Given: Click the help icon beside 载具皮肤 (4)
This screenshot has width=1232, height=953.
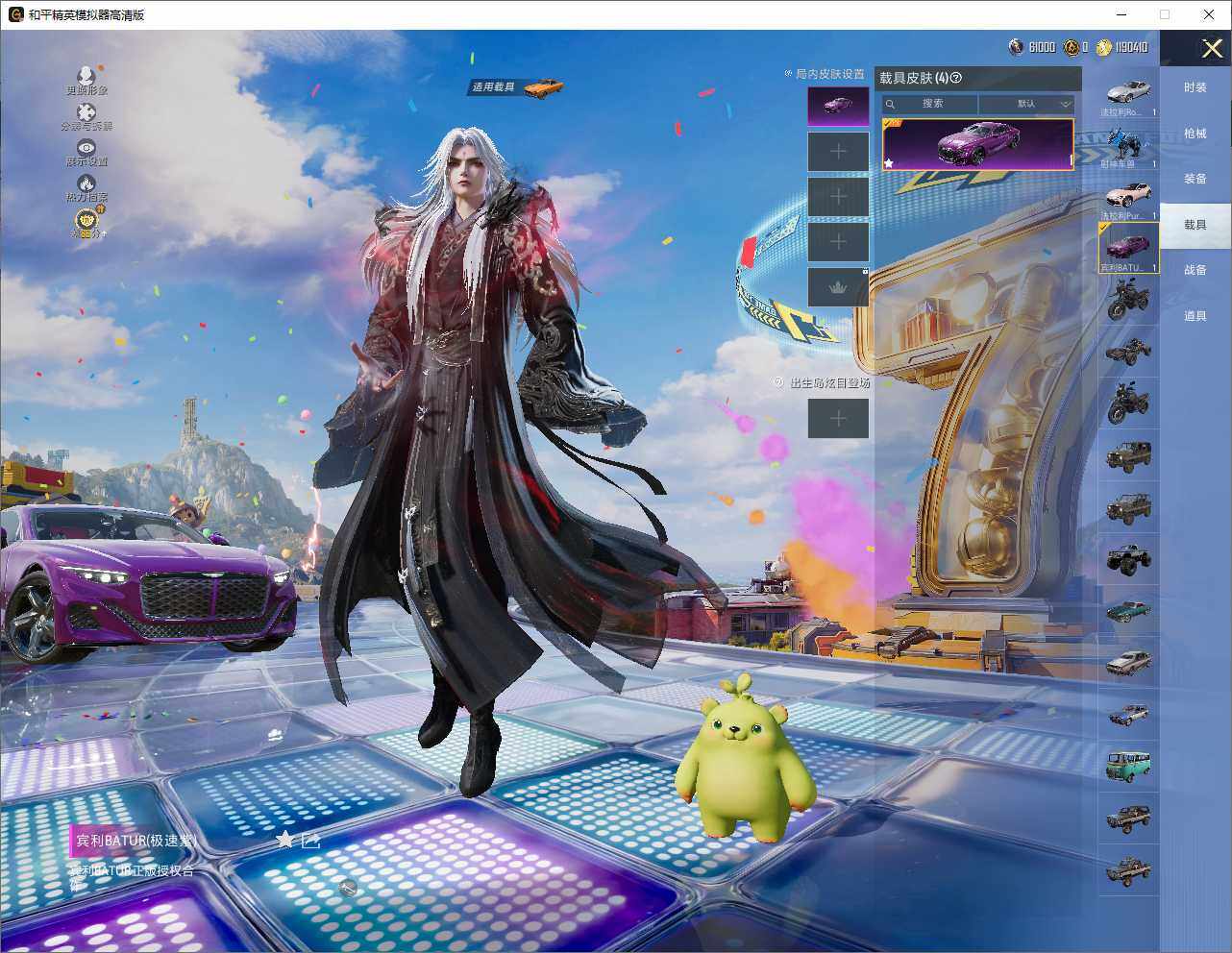Looking at the screenshot, I should [x=955, y=78].
